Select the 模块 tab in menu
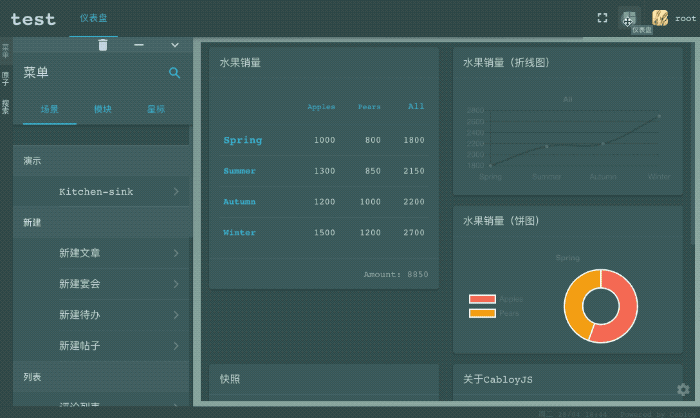The width and height of the screenshot is (700, 418). (x=103, y=109)
